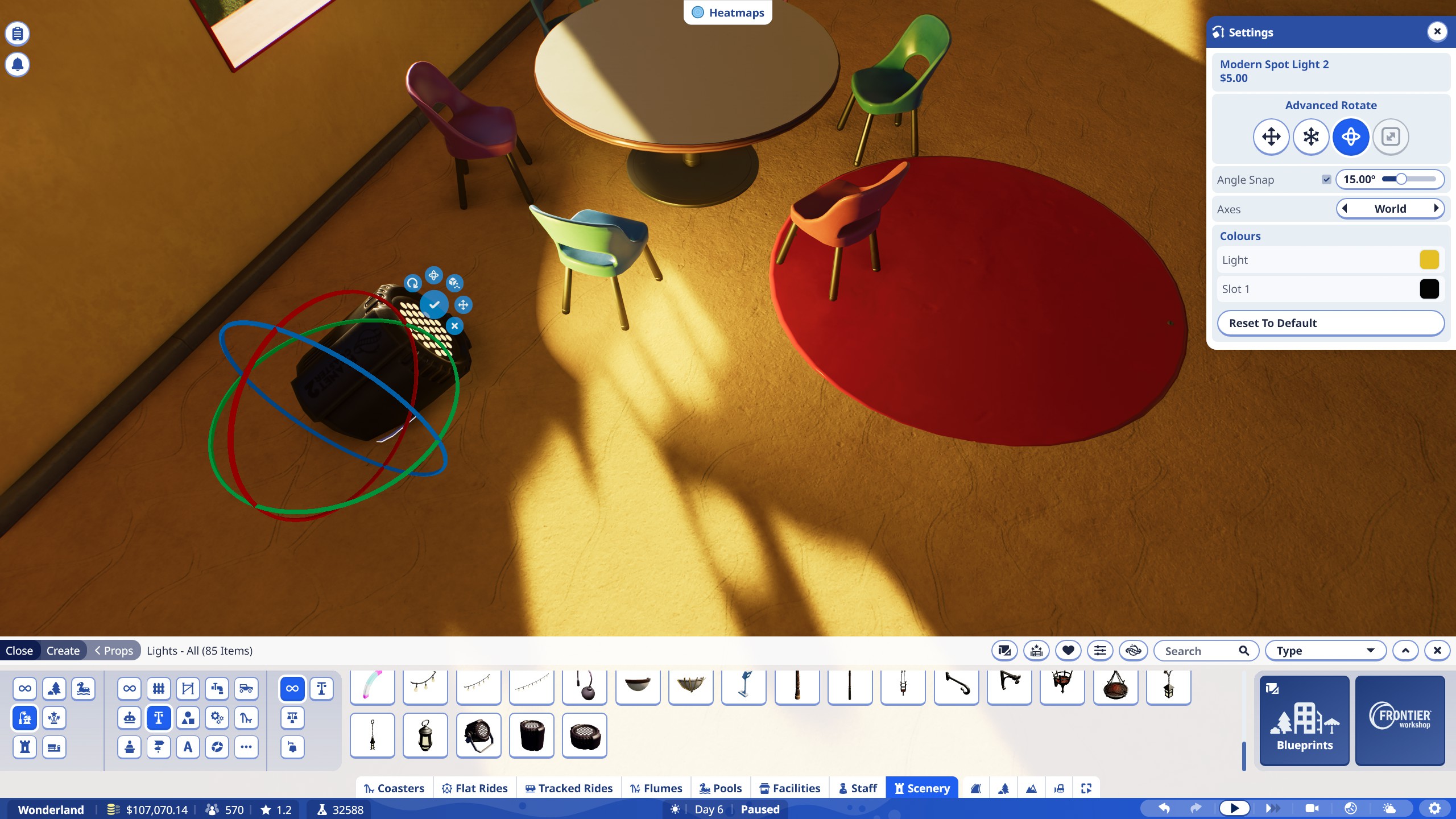Open Frontier Workshop
The height and width of the screenshot is (819, 1456).
pos(1400,720)
